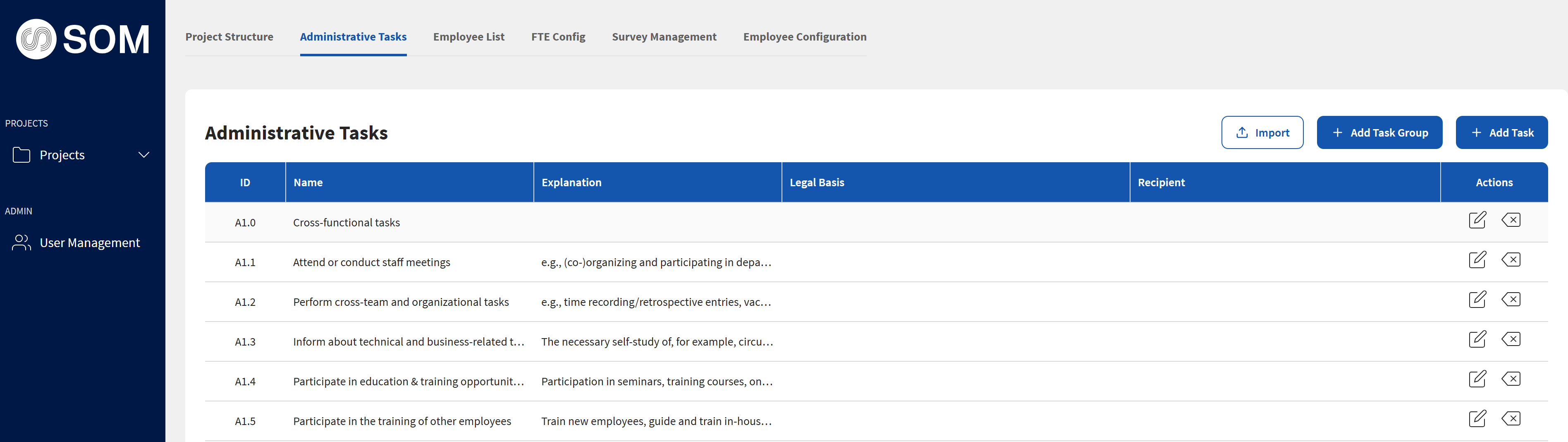Open the Employee Configuration tab
Viewport: 1568px width, 442px height.
[804, 36]
